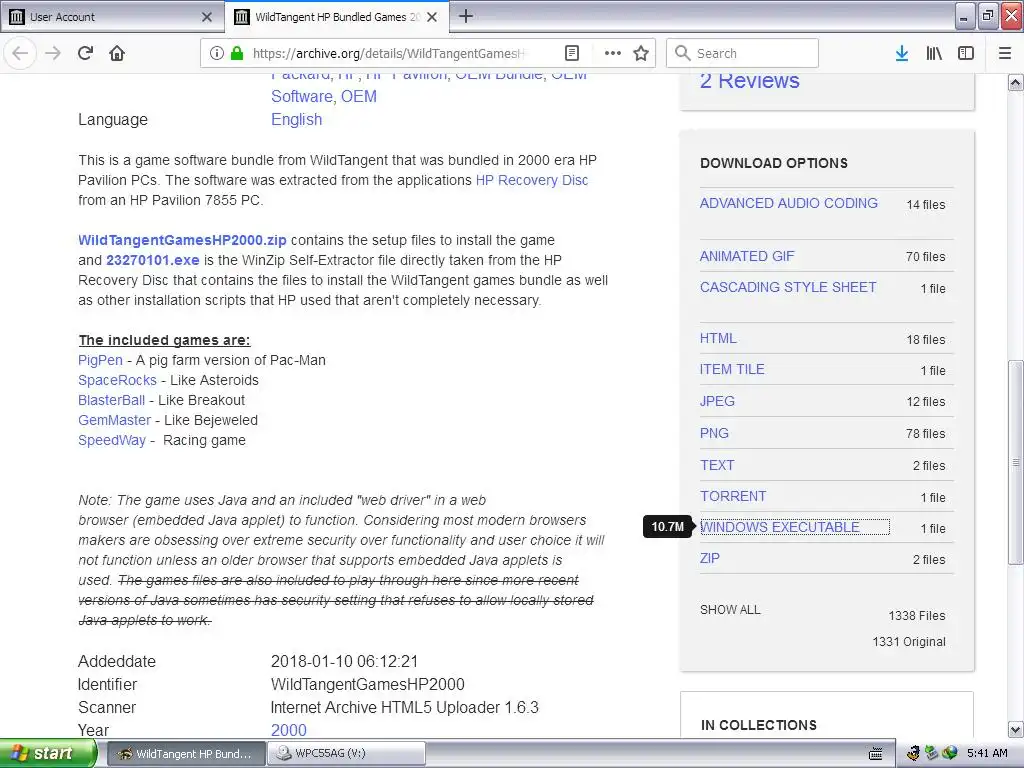Click the scrollbar down arrow
Image resolution: width=1024 pixels, height=768 pixels.
click(x=1015, y=729)
